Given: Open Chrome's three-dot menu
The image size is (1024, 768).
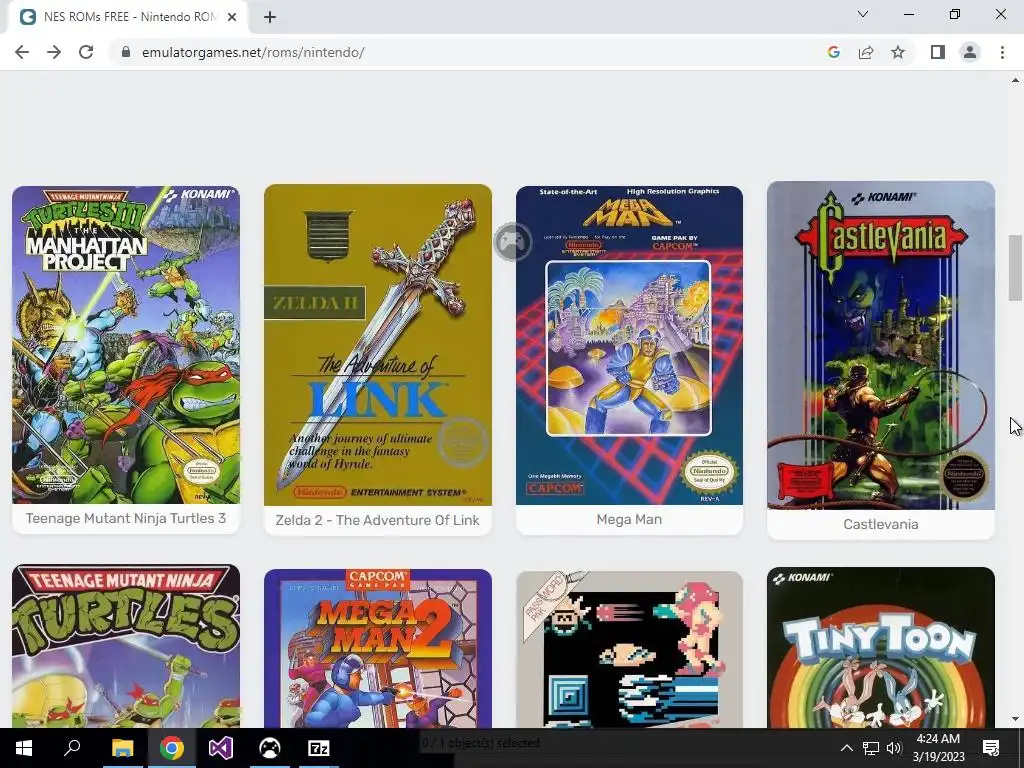Looking at the screenshot, I should [x=1002, y=52].
